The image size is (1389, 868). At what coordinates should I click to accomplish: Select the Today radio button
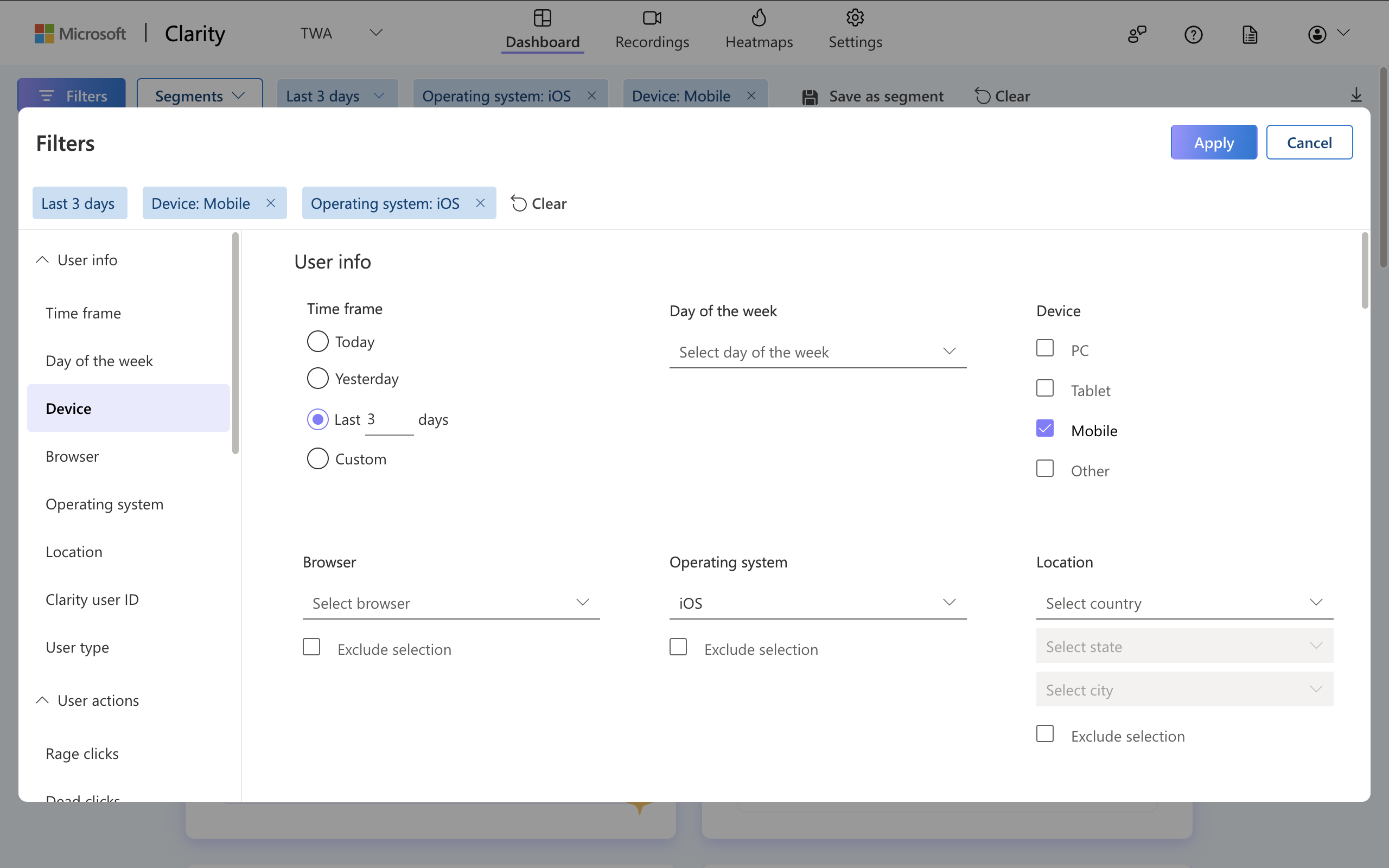click(317, 342)
